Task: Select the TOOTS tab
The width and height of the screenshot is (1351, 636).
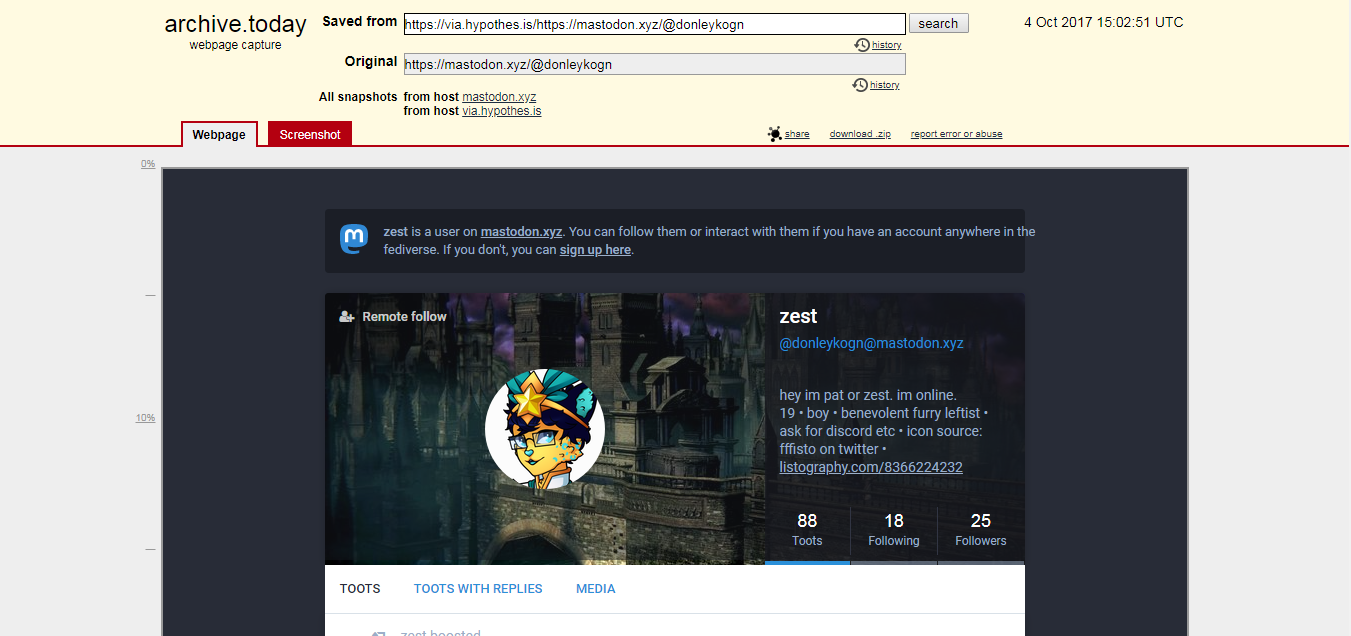Action: pos(360,589)
